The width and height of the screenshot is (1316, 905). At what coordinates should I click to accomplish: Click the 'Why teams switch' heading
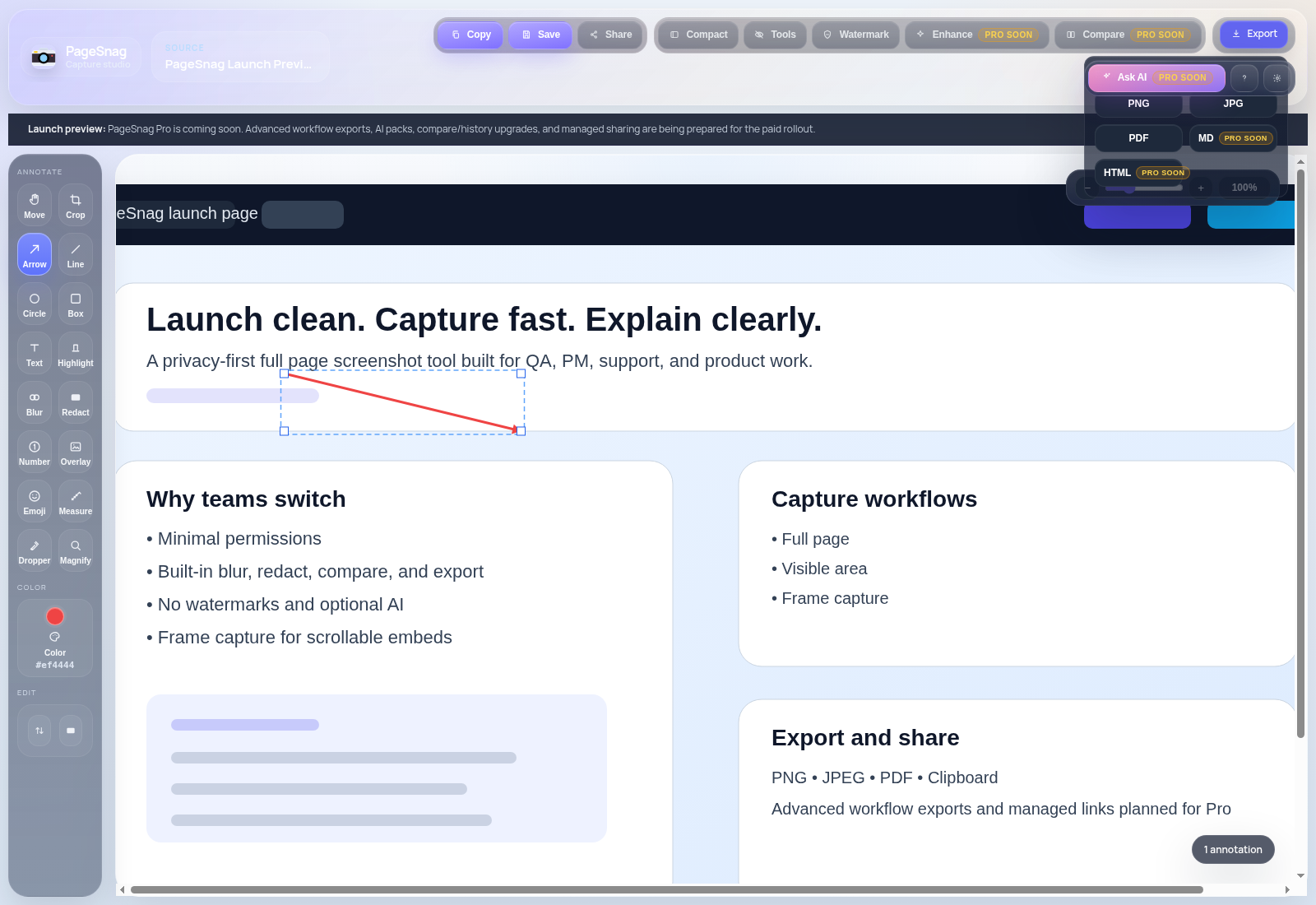[x=246, y=499]
